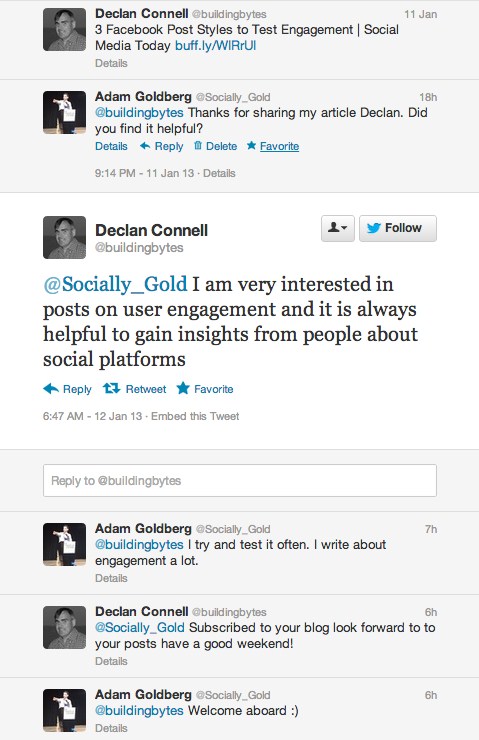Click the Adam Goldberg name on the 18h tweet
This screenshot has width=479, height=740.
point(143,97)
